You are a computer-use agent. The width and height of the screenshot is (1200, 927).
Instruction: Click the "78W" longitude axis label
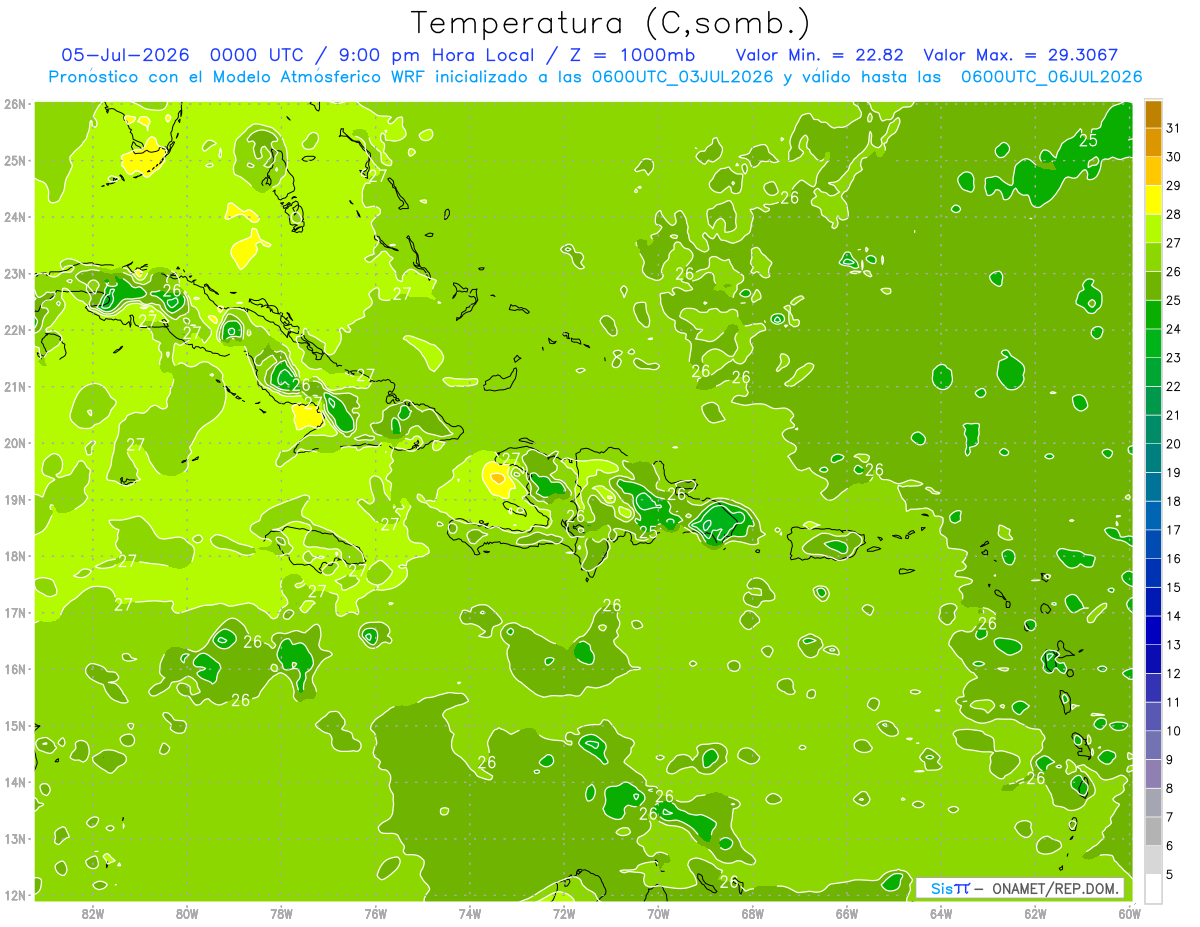(281, 913)
